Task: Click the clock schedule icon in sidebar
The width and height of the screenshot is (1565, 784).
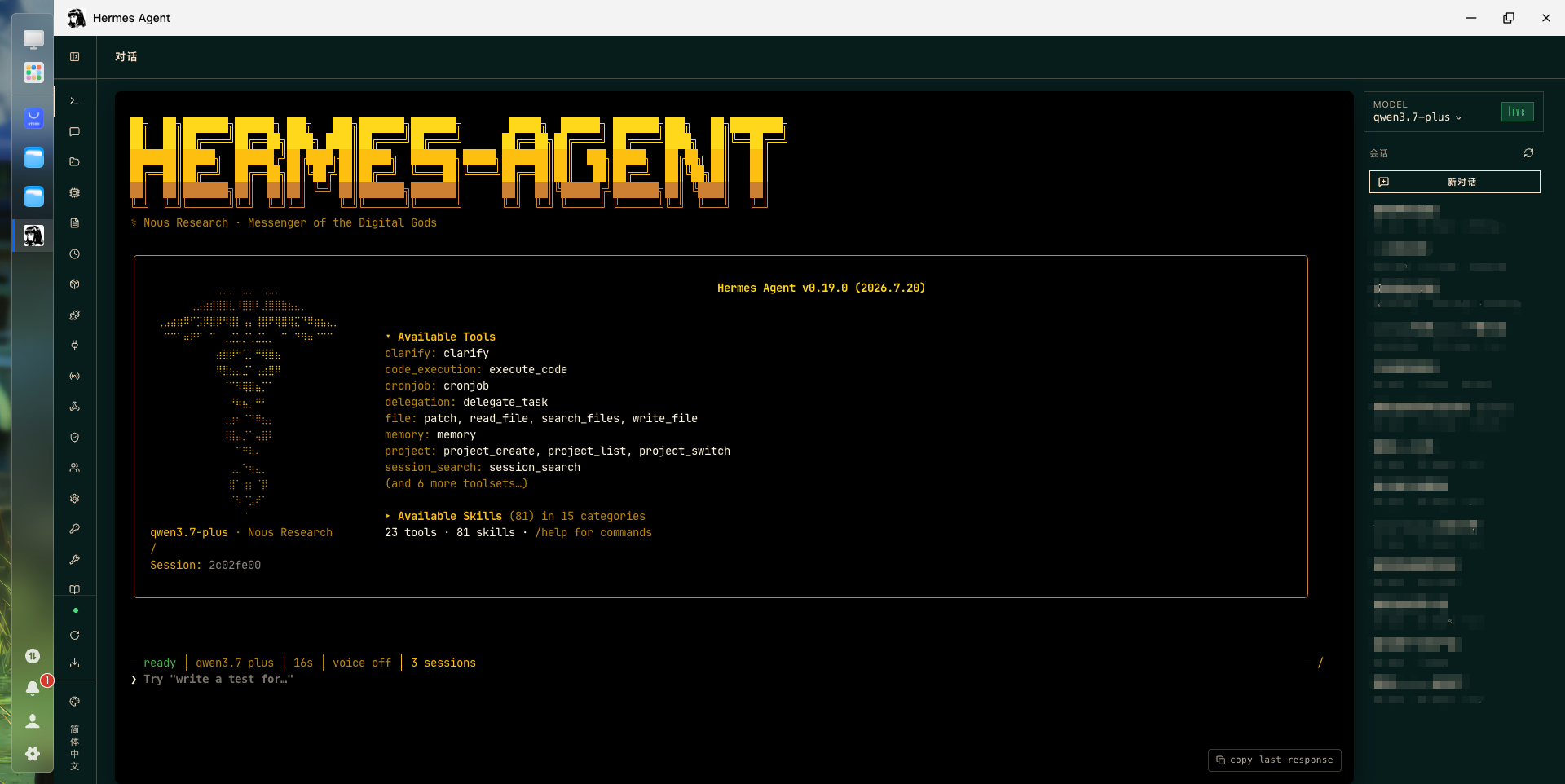Action: (x=74, y=254)
